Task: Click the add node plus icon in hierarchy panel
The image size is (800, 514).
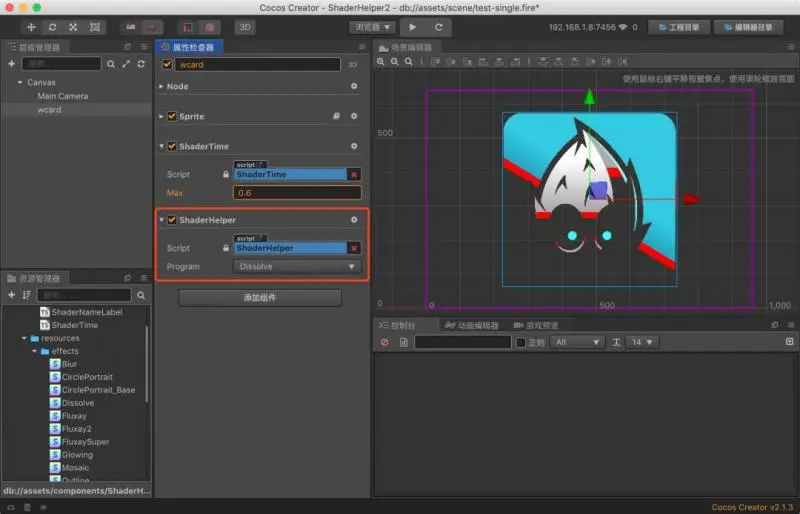Action: pos(11,64)
